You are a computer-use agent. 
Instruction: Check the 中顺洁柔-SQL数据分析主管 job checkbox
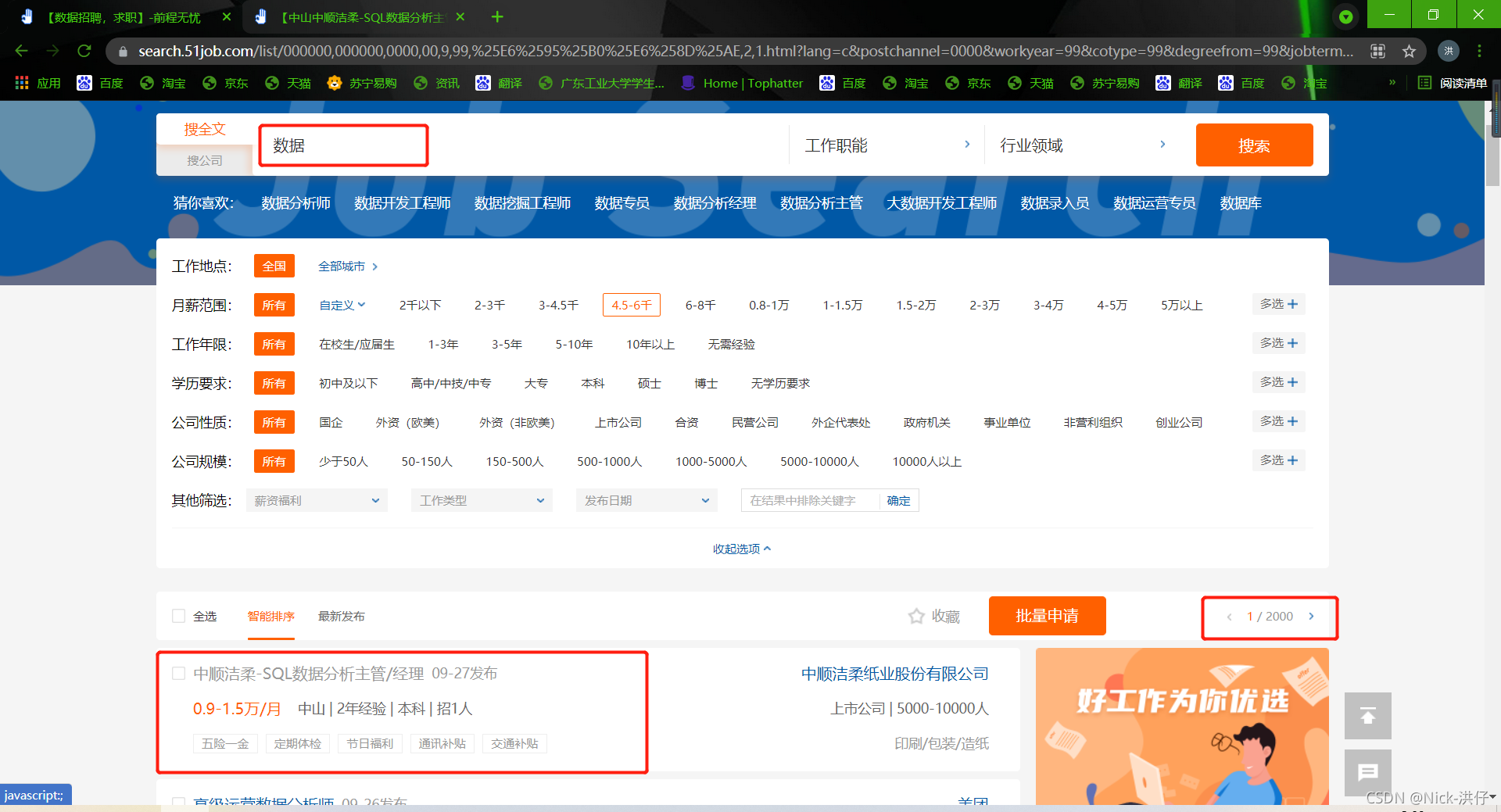(x=178, y=673)
